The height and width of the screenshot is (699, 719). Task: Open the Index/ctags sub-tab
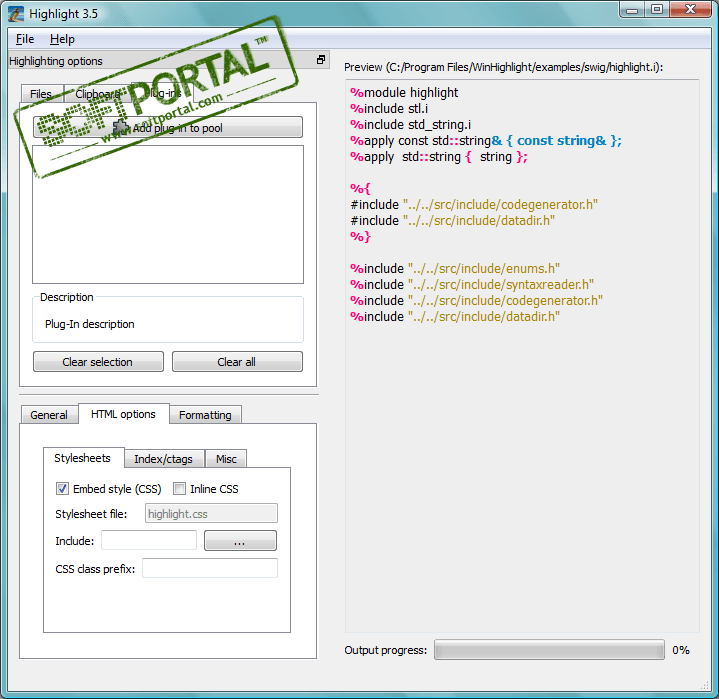coord(164,459)
